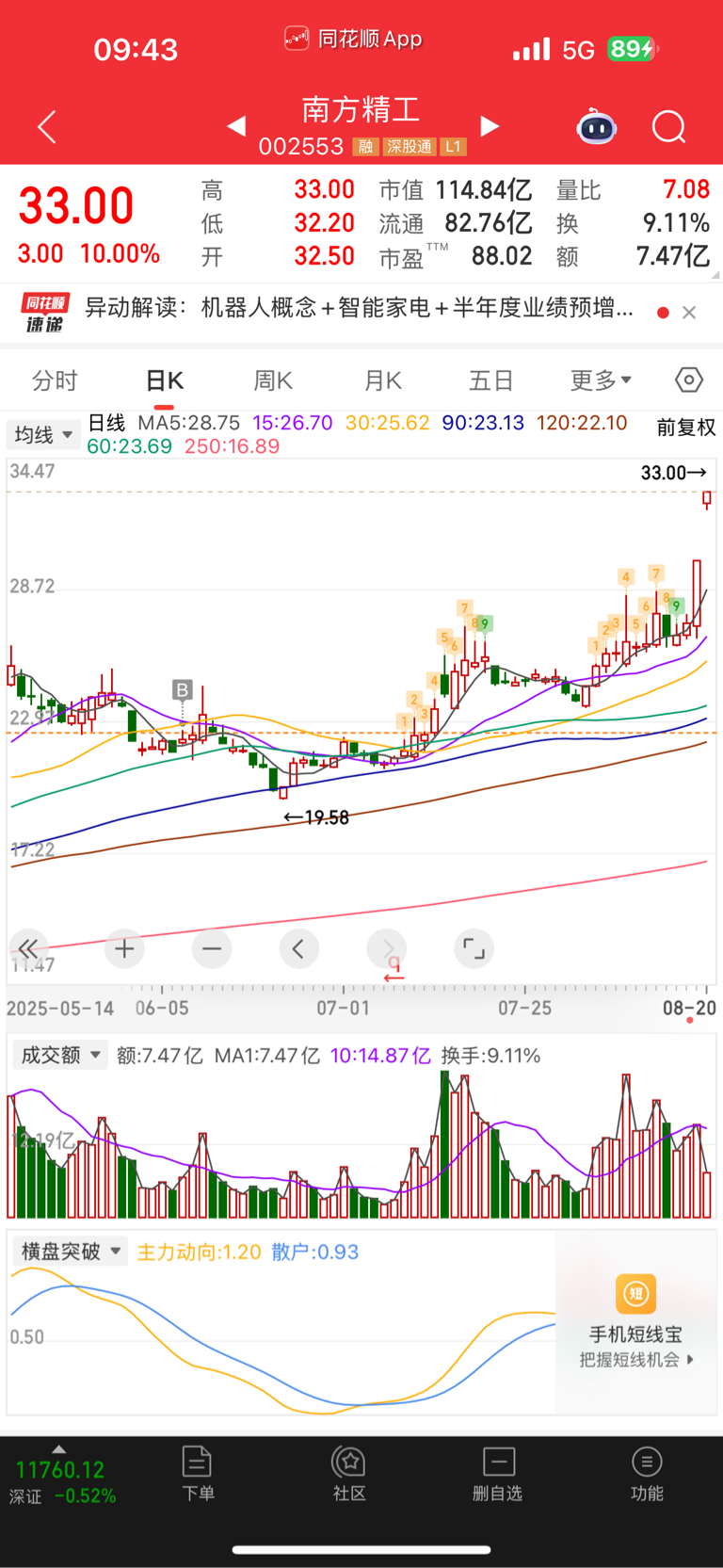Tap the red q marker below chart

pyautogui.click(x=394, y=969)
